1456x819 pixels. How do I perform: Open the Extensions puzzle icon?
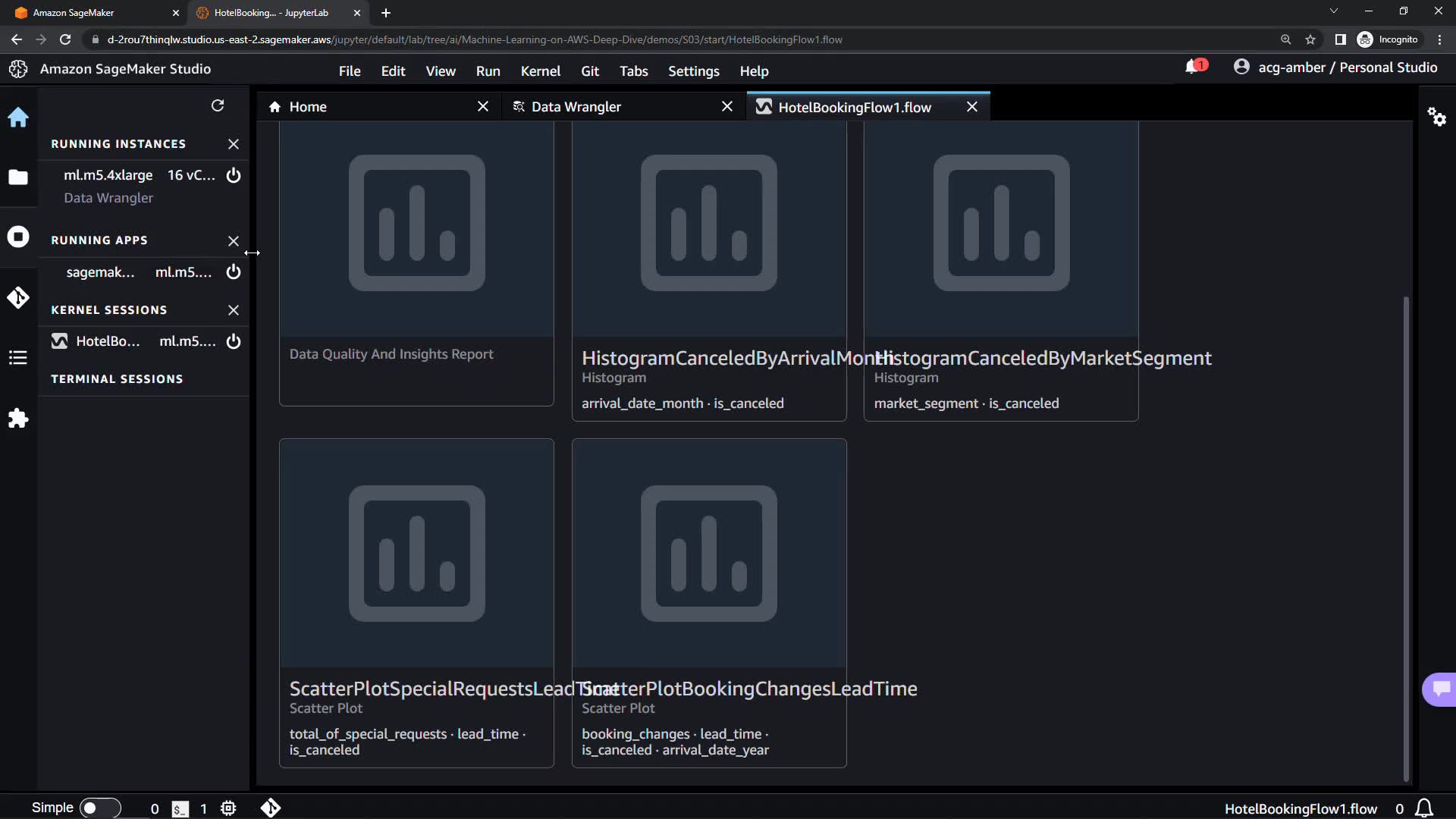(x=18, y=419)
